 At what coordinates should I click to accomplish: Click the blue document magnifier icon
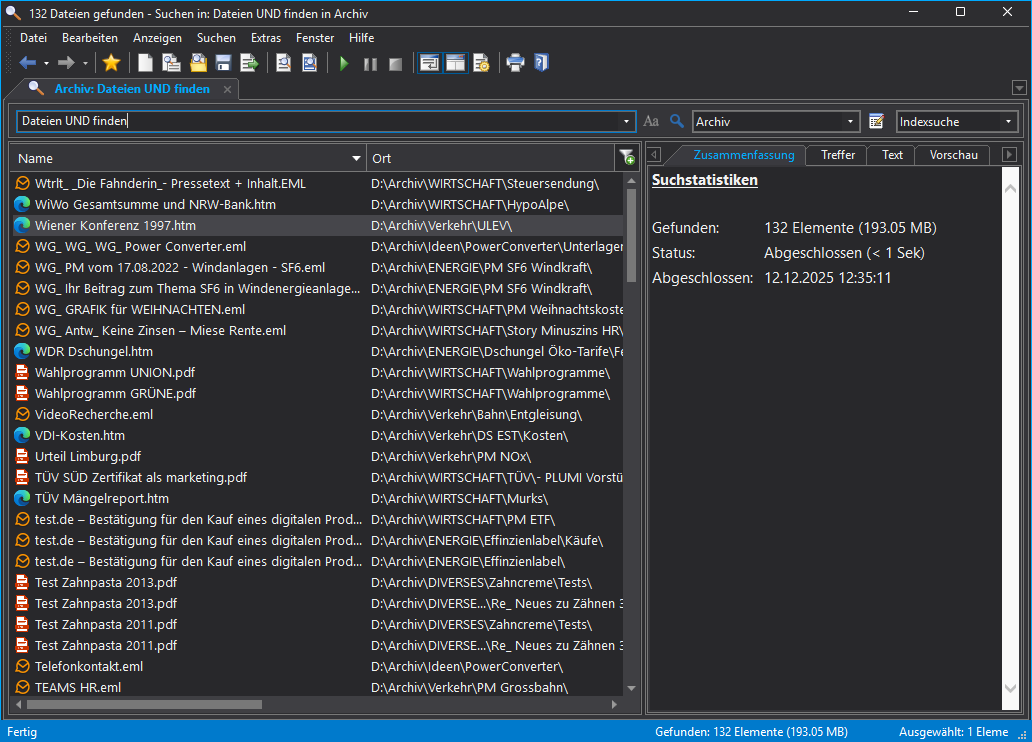click(x=309, y=63)
